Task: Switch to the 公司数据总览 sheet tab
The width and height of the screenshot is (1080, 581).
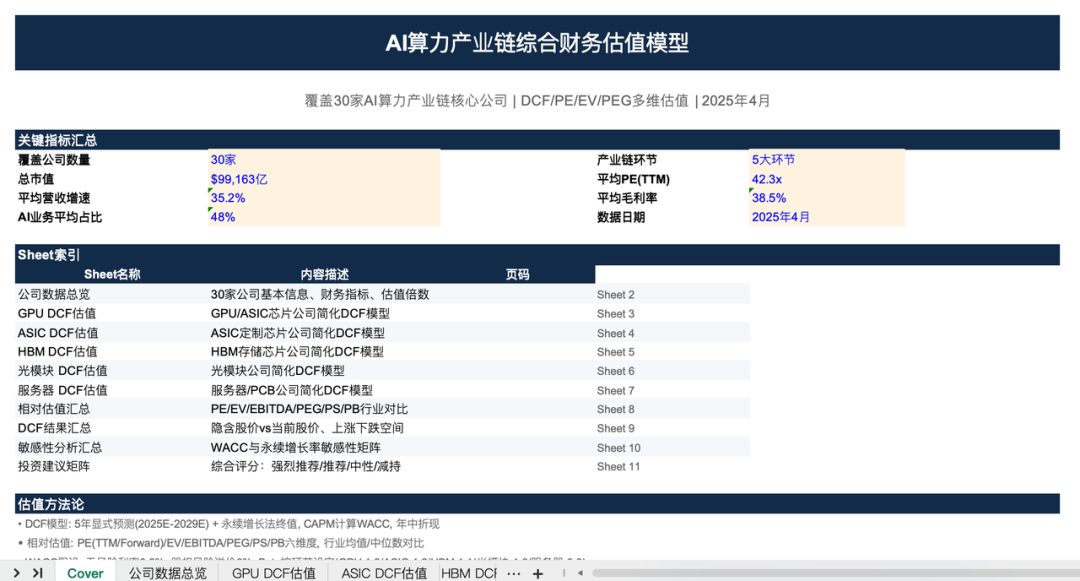Action: tap(166, 574)
